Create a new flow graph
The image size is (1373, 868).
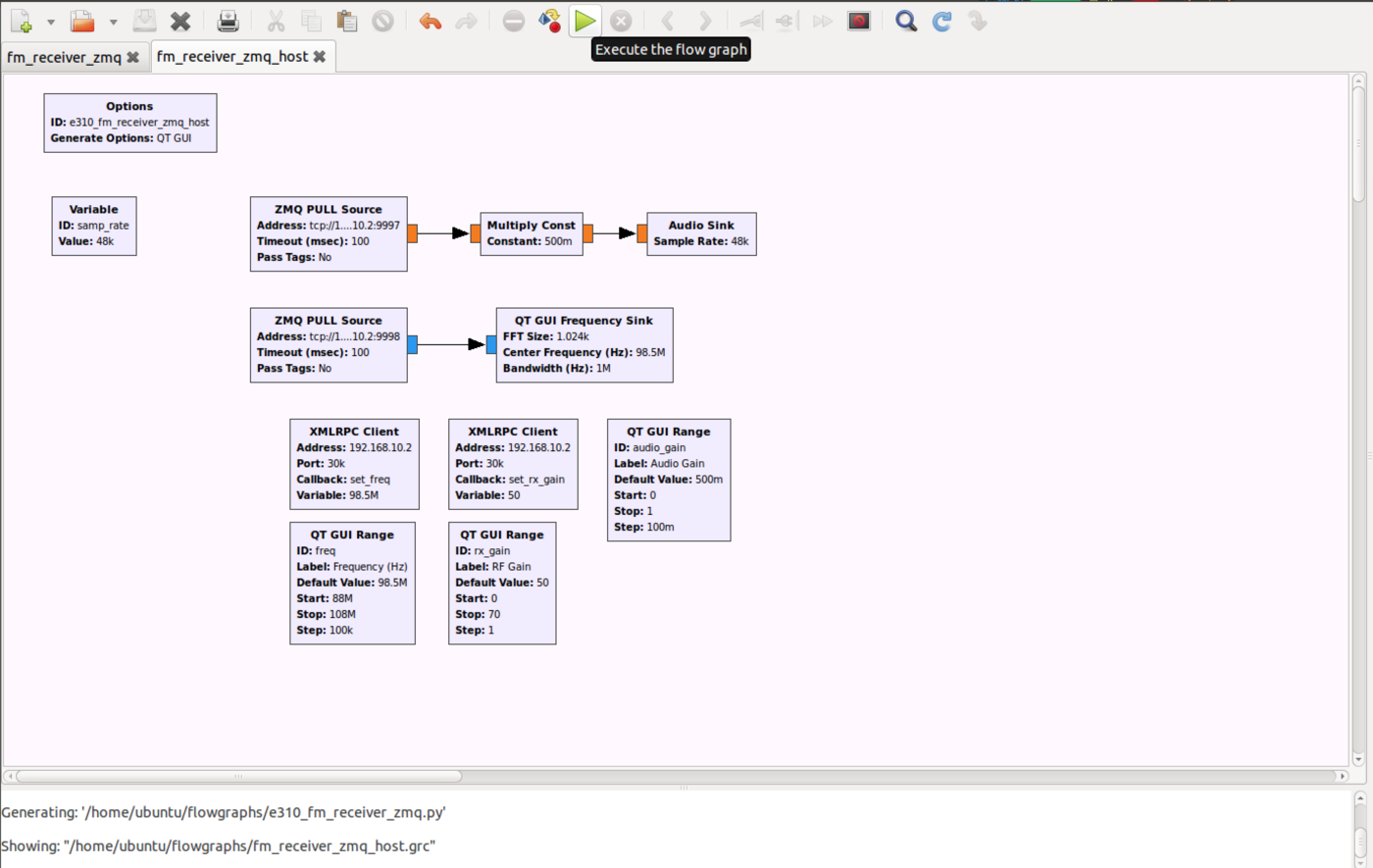(x=20, y=21)
